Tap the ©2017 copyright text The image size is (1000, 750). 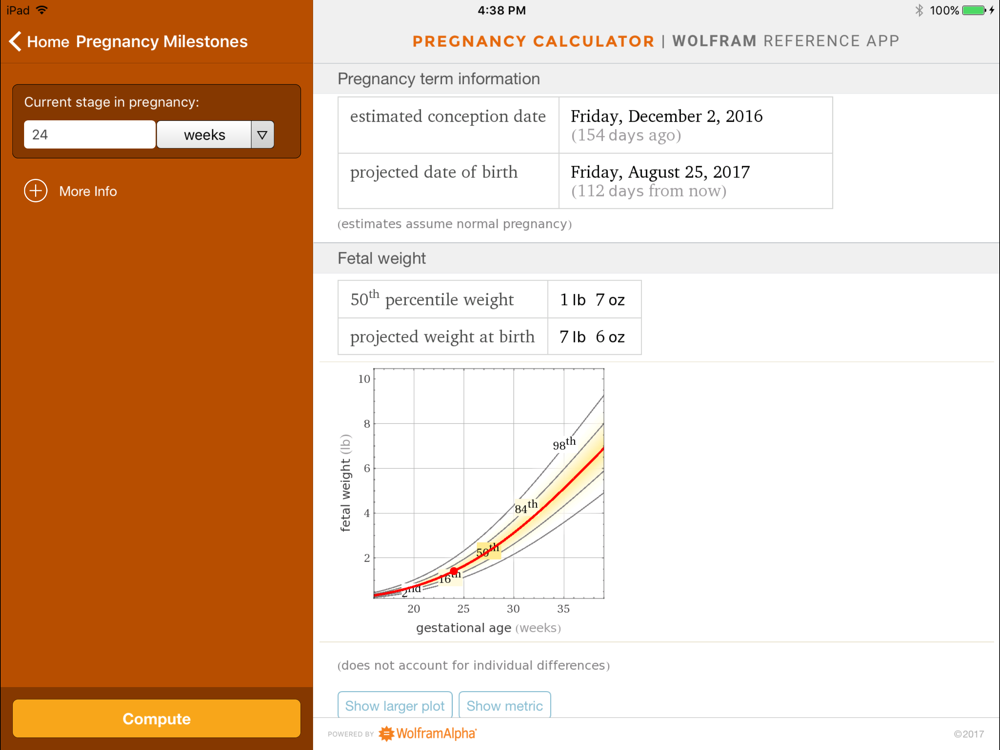969,734
